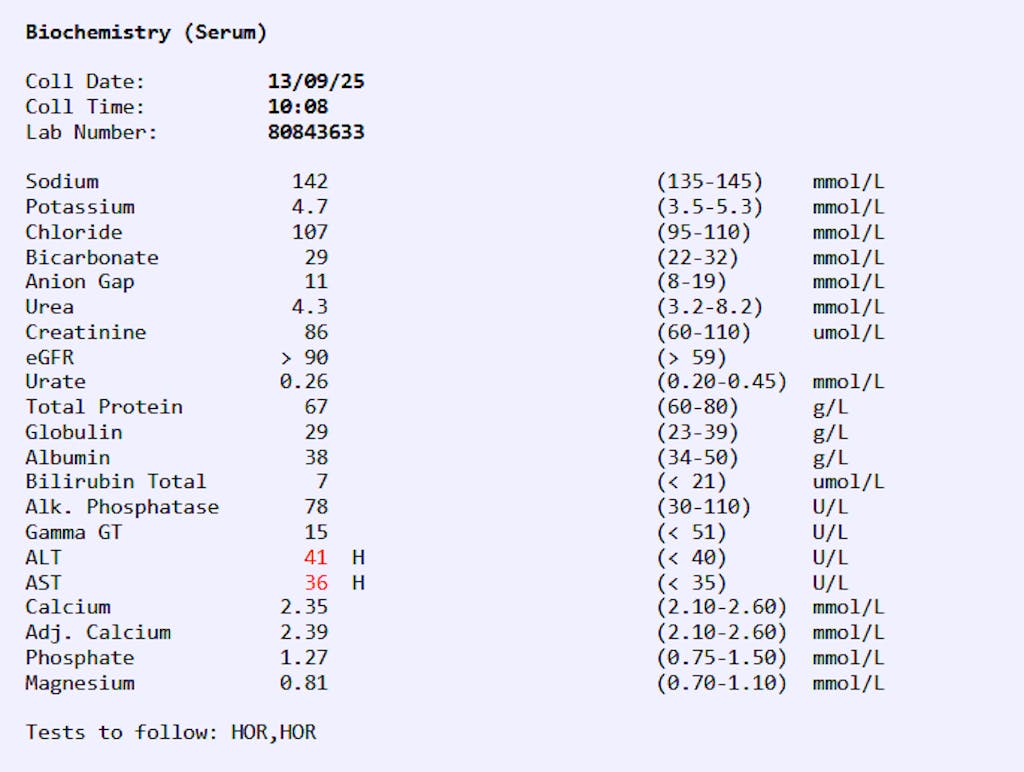Screen dimensions: 1024x772
Task: Click the eGFR result > 90
Action: 304,357
